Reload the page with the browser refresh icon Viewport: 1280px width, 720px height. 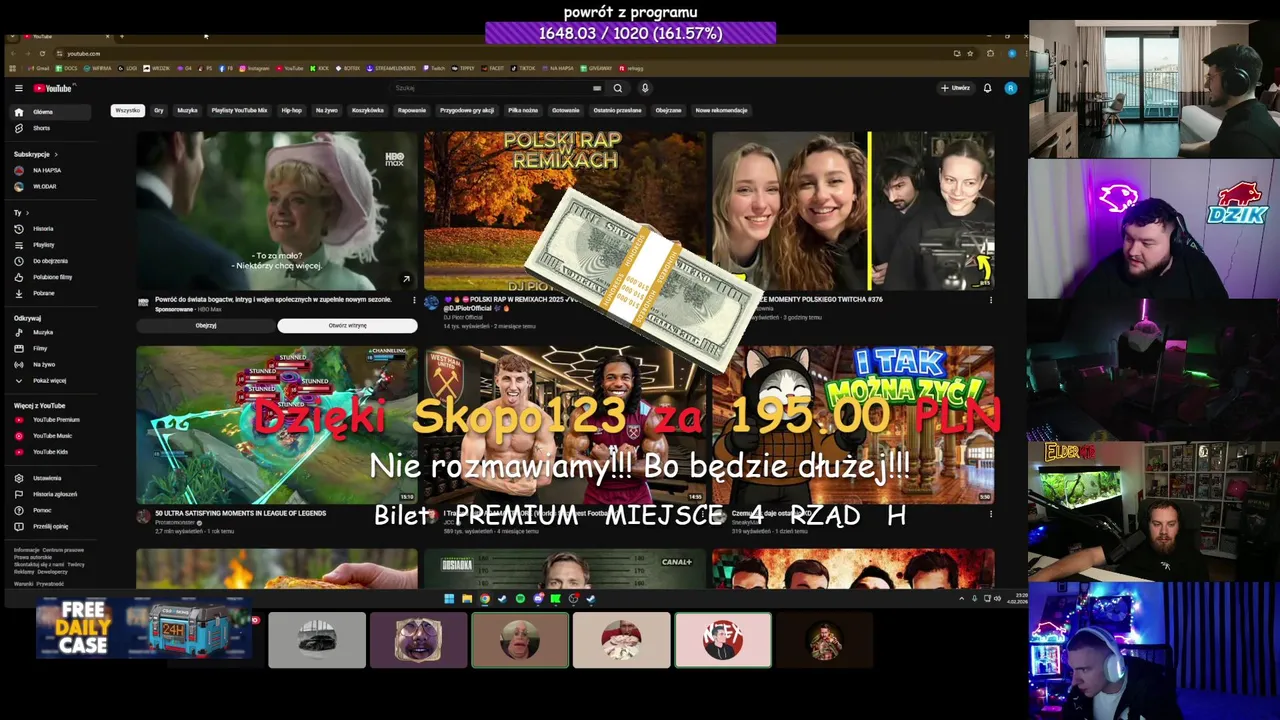click(42, 53)
